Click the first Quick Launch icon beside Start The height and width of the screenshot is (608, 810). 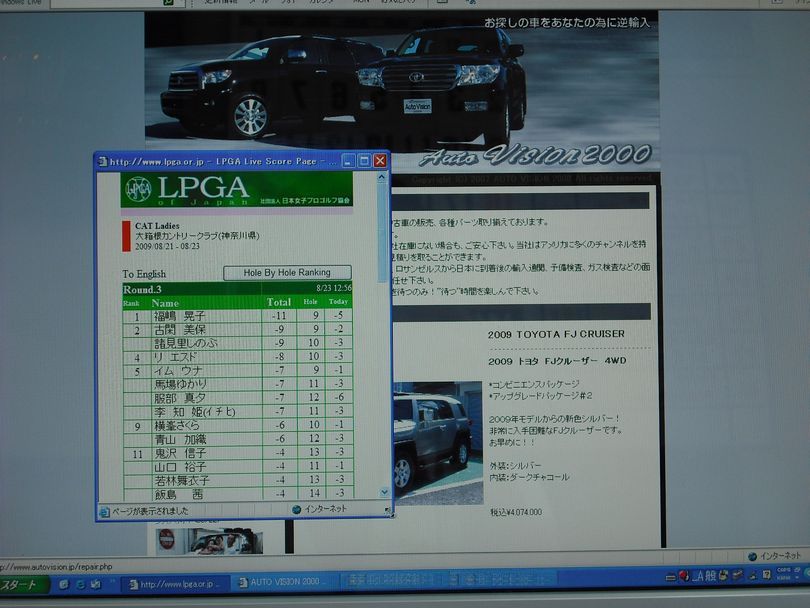coord(64,584)
